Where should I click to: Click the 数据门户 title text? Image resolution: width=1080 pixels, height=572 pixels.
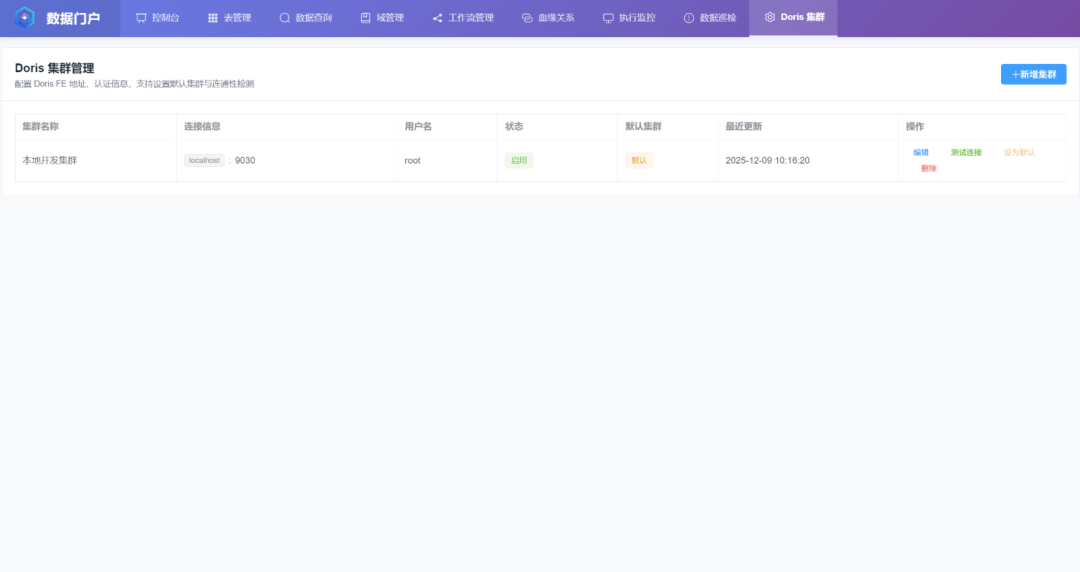coord(73,19)
